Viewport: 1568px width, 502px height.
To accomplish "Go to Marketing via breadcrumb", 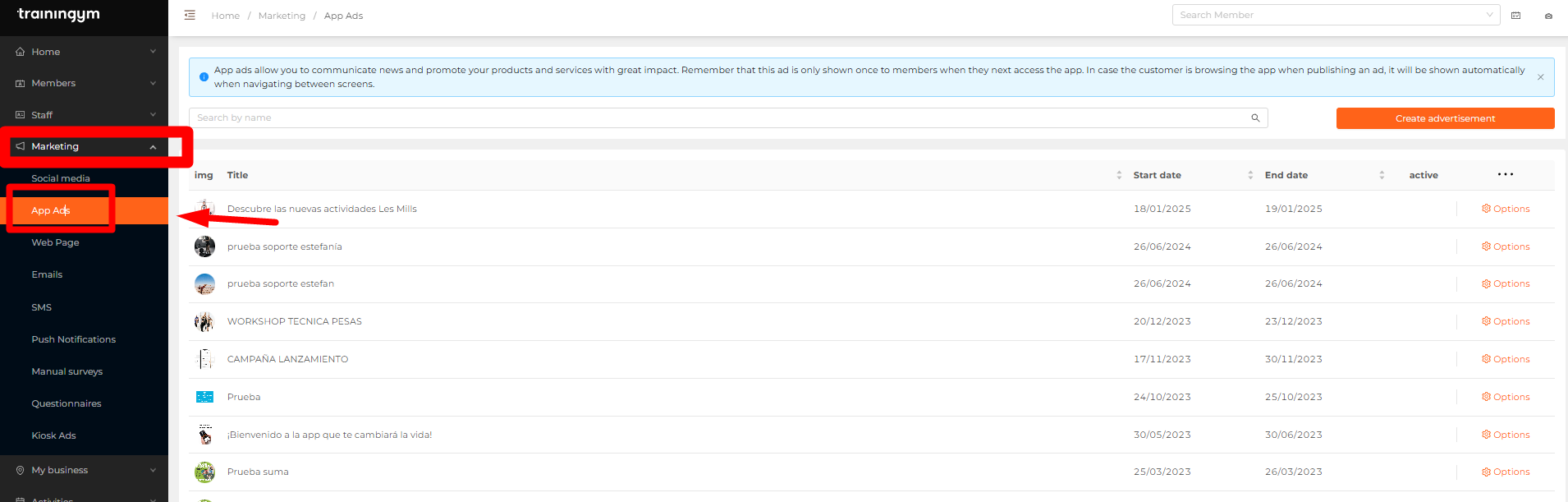I will (x=282, y=16).
